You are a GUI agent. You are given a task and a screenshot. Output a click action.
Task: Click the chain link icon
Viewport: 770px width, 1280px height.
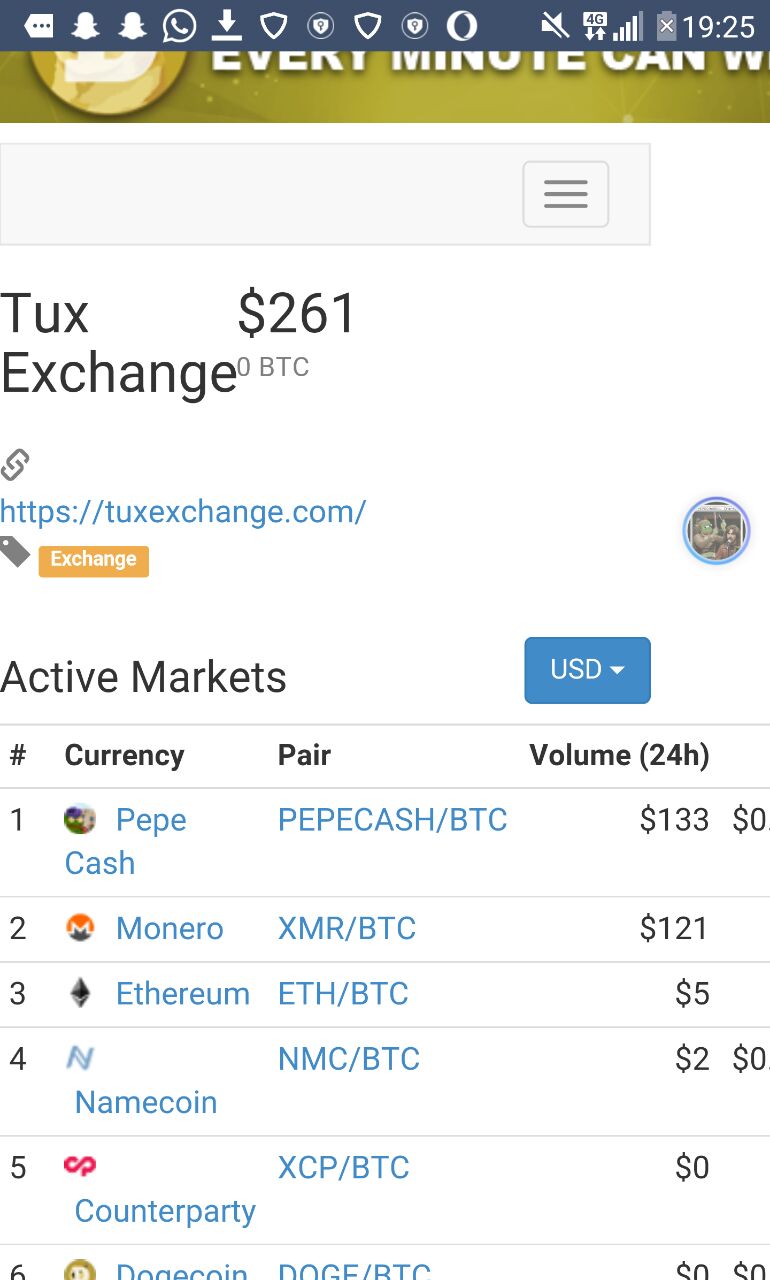point(15,465)
